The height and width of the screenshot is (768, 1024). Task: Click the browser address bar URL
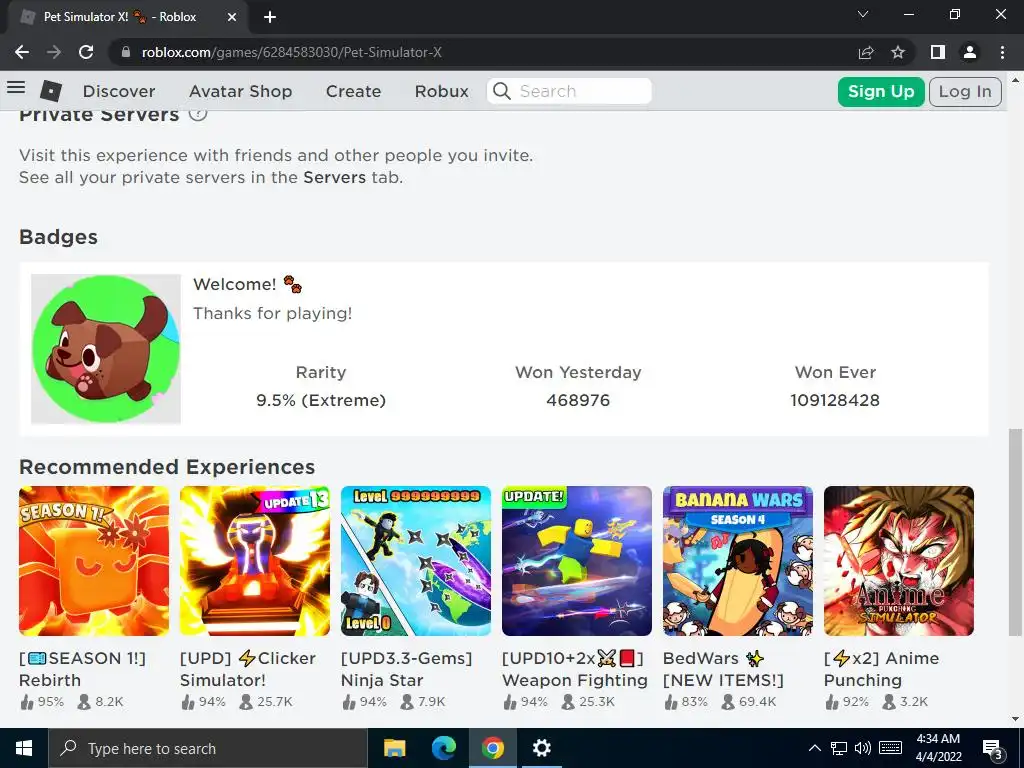(x=291, y=52)
